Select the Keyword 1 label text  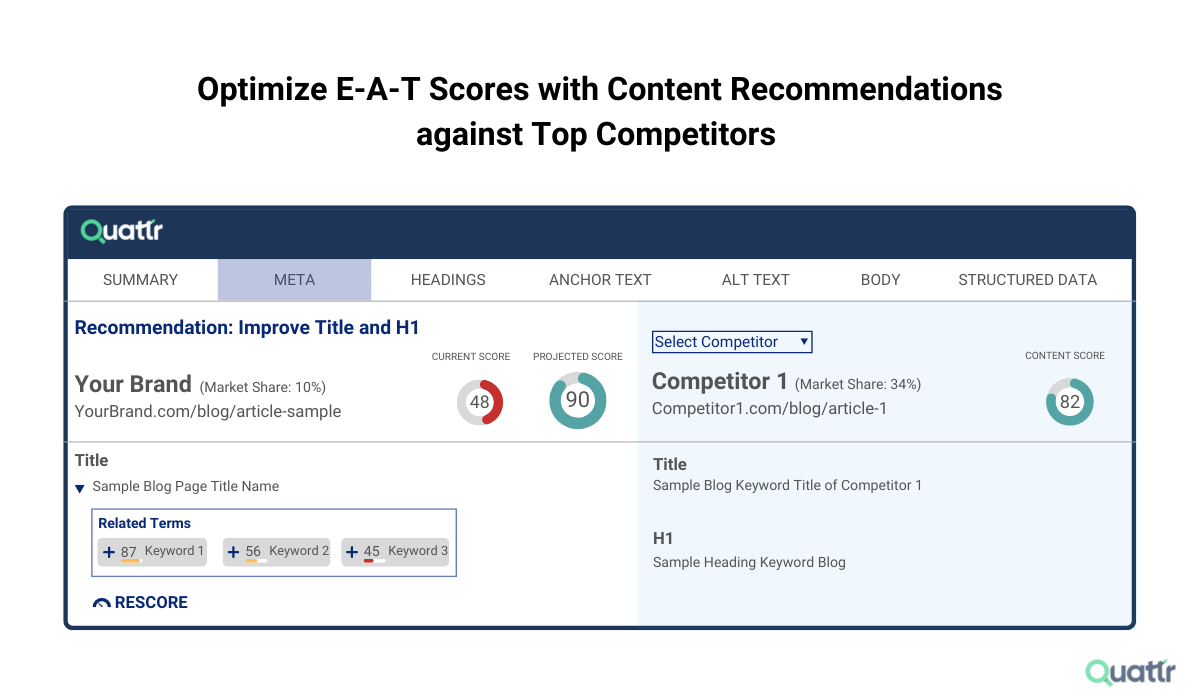(x=174, y=551)
